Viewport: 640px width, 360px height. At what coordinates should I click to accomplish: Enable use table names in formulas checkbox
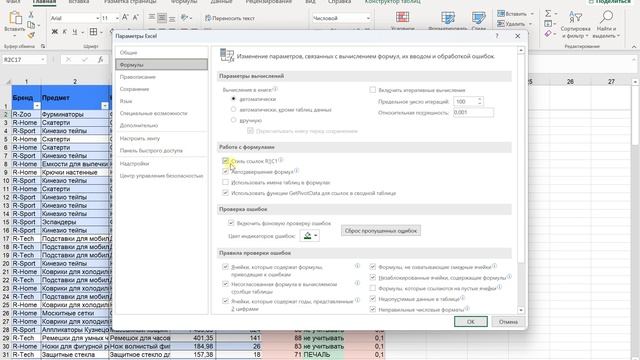coord(225,182)
